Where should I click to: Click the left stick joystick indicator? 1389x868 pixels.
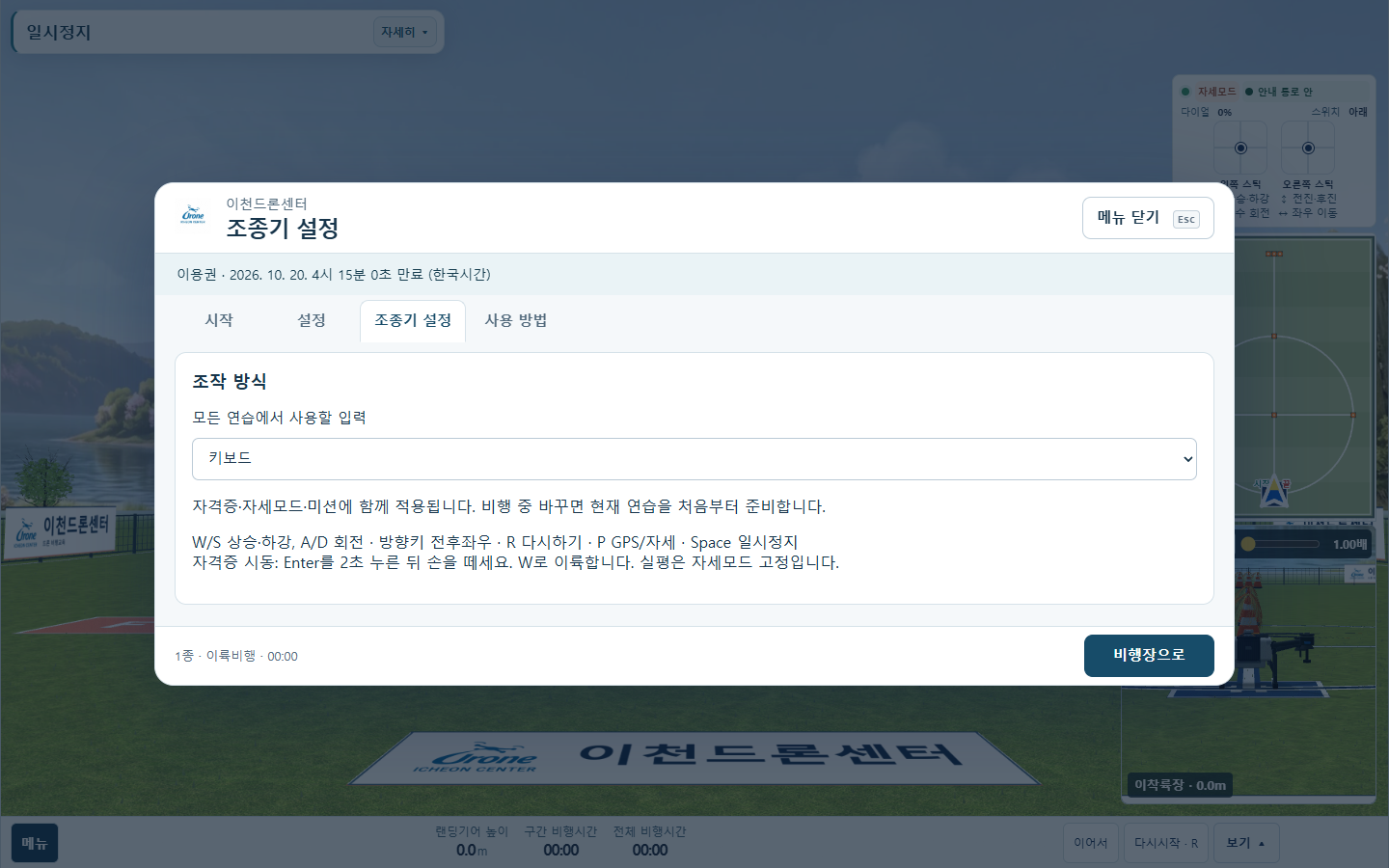click(1240, 149)
